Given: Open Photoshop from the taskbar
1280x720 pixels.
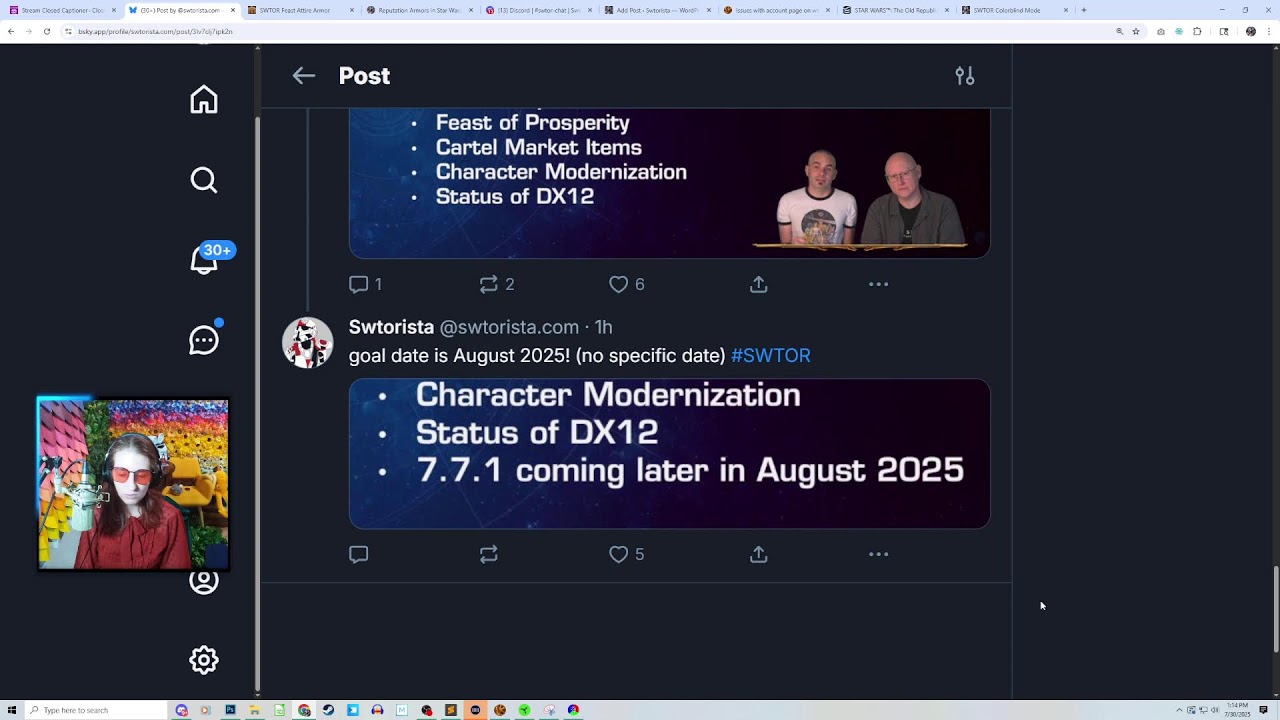Looking at the screenshot, I should pyautogui.click(x=230, y=710).
